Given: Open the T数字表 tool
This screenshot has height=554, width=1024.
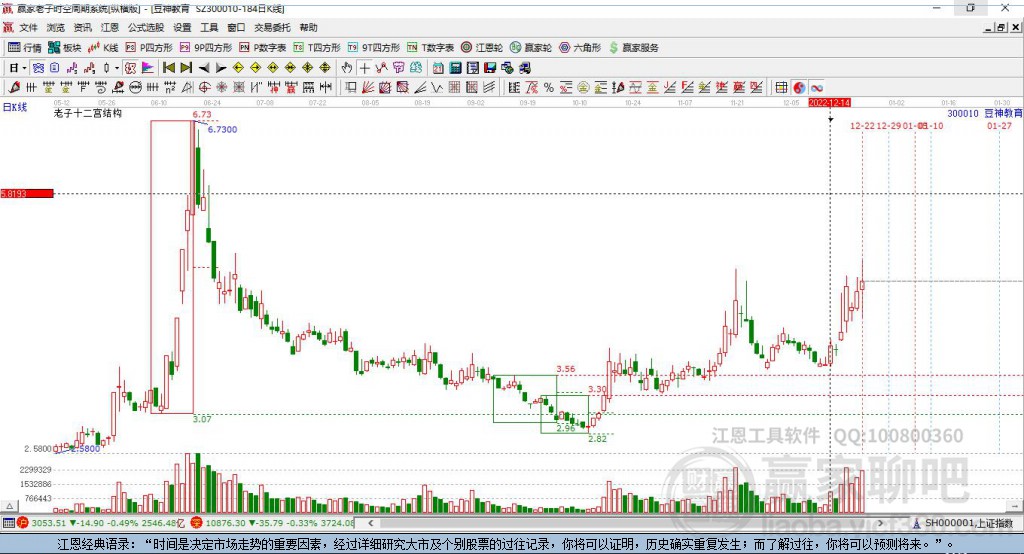Looking at the screenshot, I should point(430,48).
